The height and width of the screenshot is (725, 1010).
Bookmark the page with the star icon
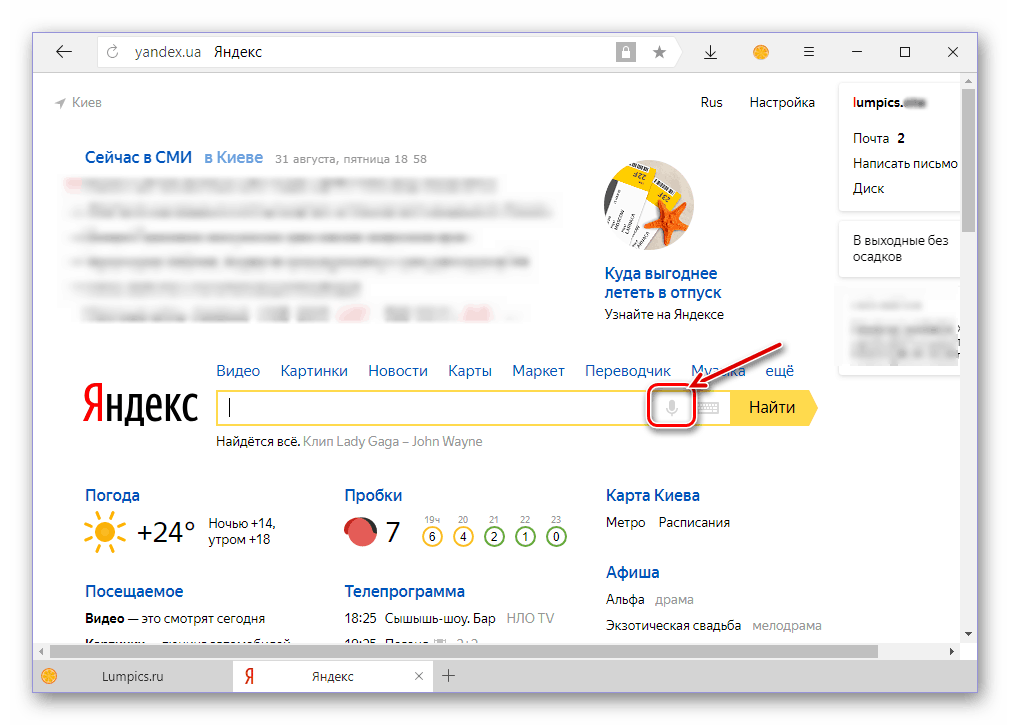(659, 52)
